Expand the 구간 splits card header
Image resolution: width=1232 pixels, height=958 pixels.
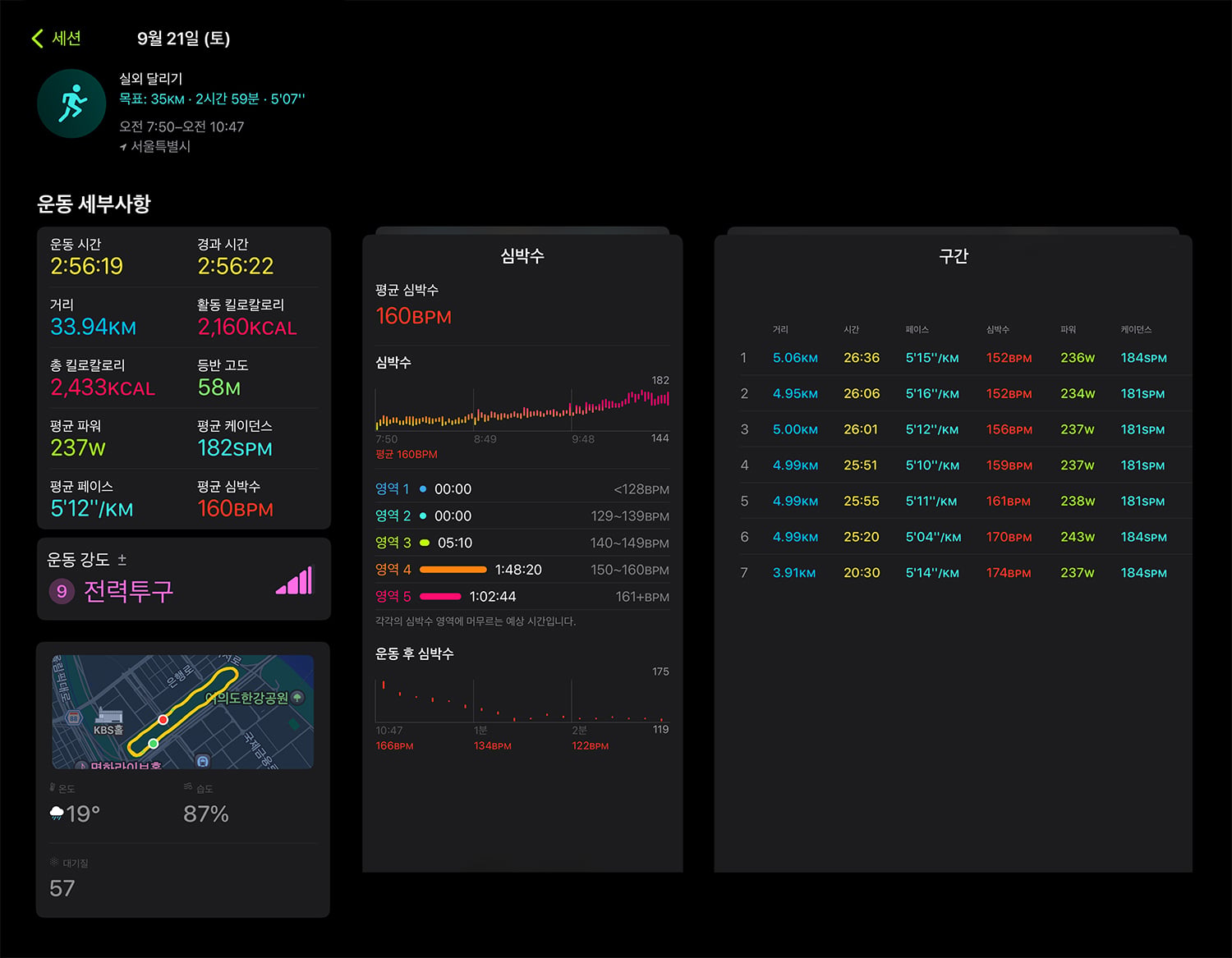point(954,256)
